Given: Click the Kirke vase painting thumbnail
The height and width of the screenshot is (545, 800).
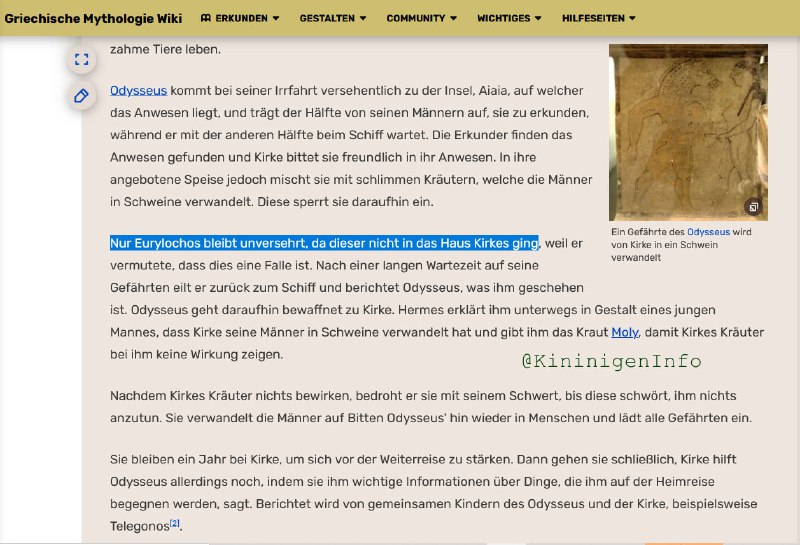Looking at the screenshot, I should pos(688,132).
